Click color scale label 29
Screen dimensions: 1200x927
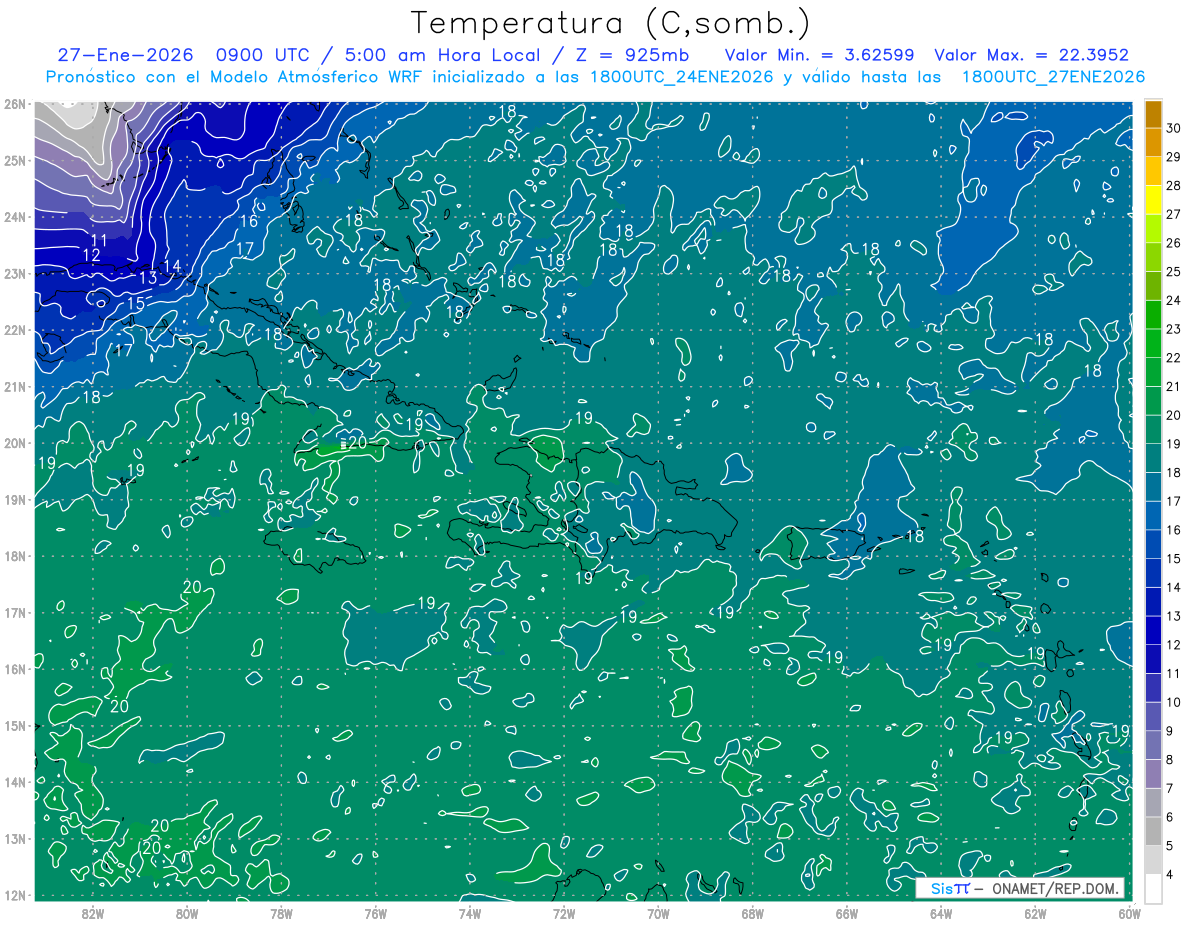pyautogui.click(x=1174, y=157)
